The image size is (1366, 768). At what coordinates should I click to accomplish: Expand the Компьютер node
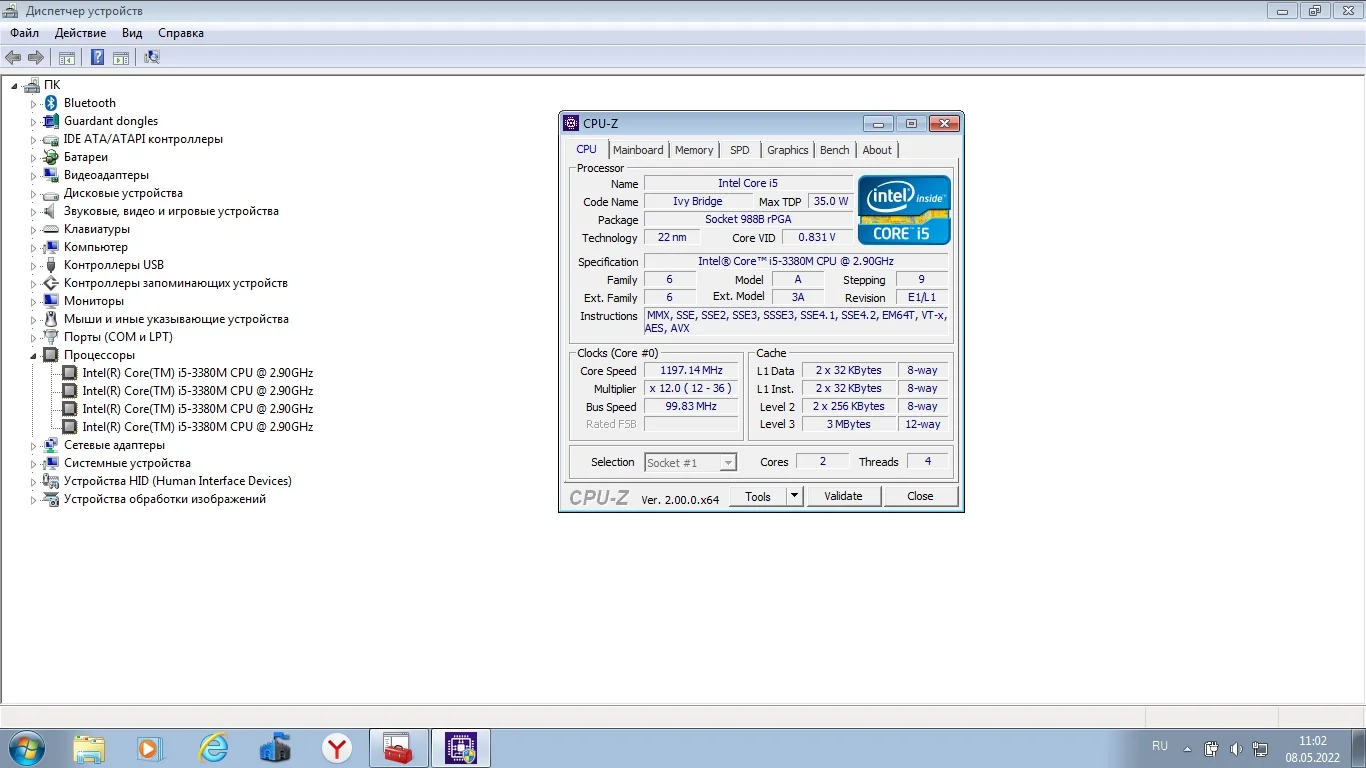[x=33, y=248]
